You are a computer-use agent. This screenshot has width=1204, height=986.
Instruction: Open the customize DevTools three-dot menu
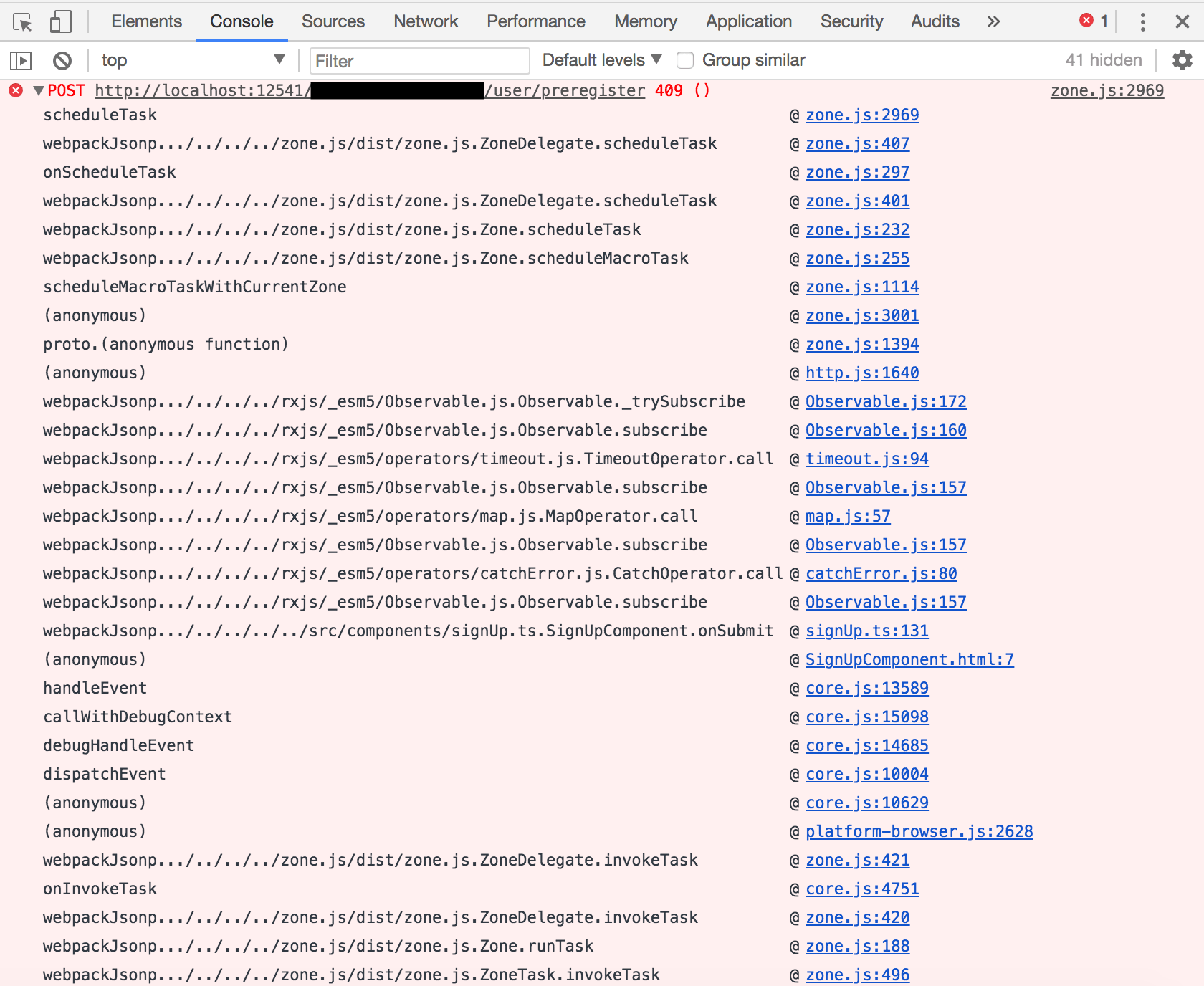pyautogui.click(x=1143, y=21)
